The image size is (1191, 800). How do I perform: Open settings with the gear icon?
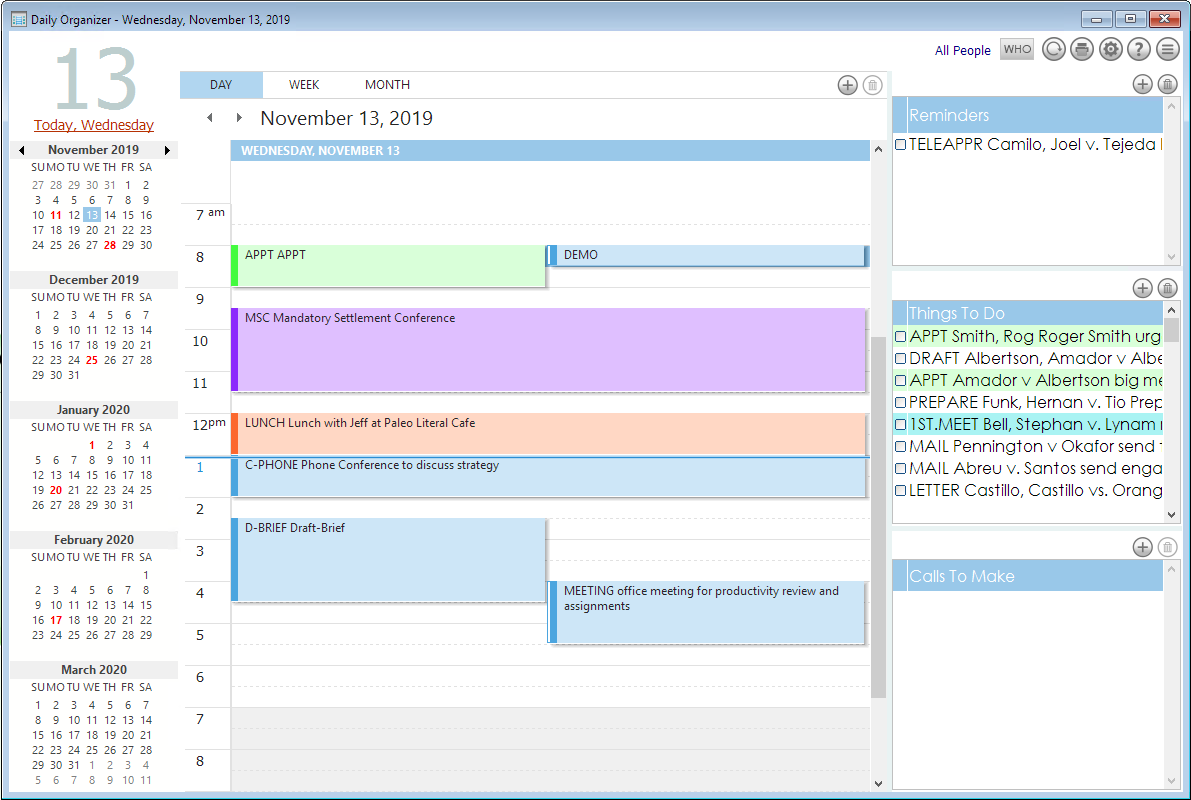[x=1110, y=49]
